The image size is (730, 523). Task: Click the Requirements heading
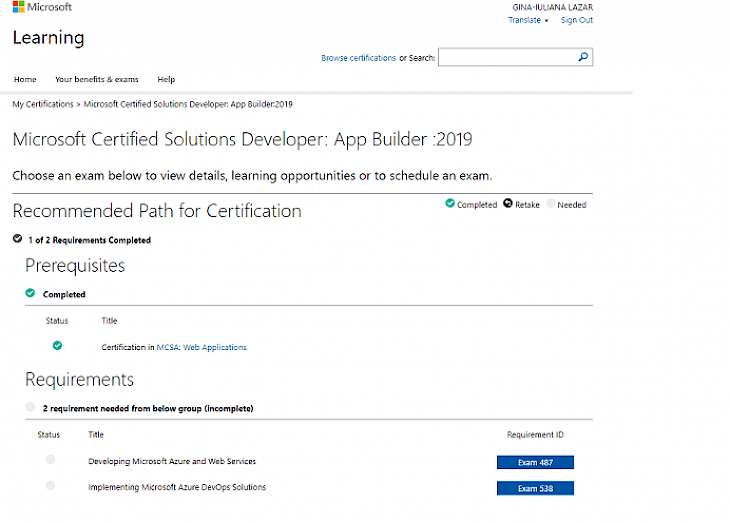point(79,380)
